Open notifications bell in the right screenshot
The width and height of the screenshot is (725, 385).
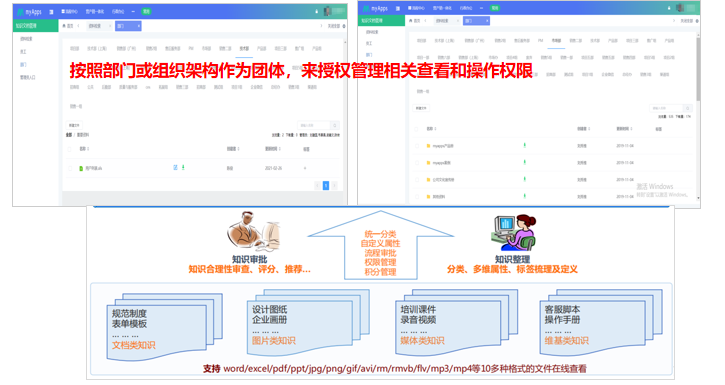pyautogui.click(x=669, y=8)
